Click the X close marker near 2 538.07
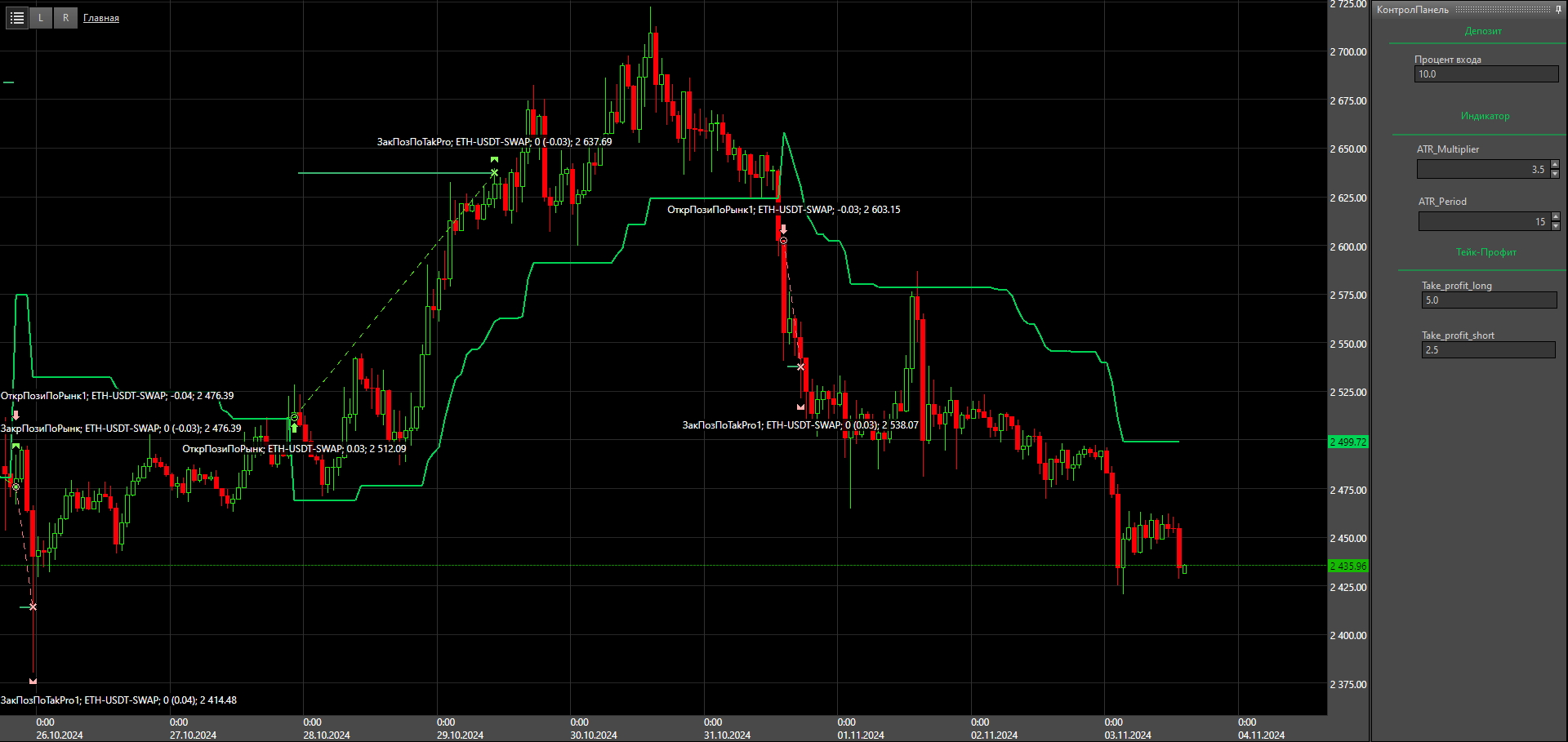 [x=800, y=367]
